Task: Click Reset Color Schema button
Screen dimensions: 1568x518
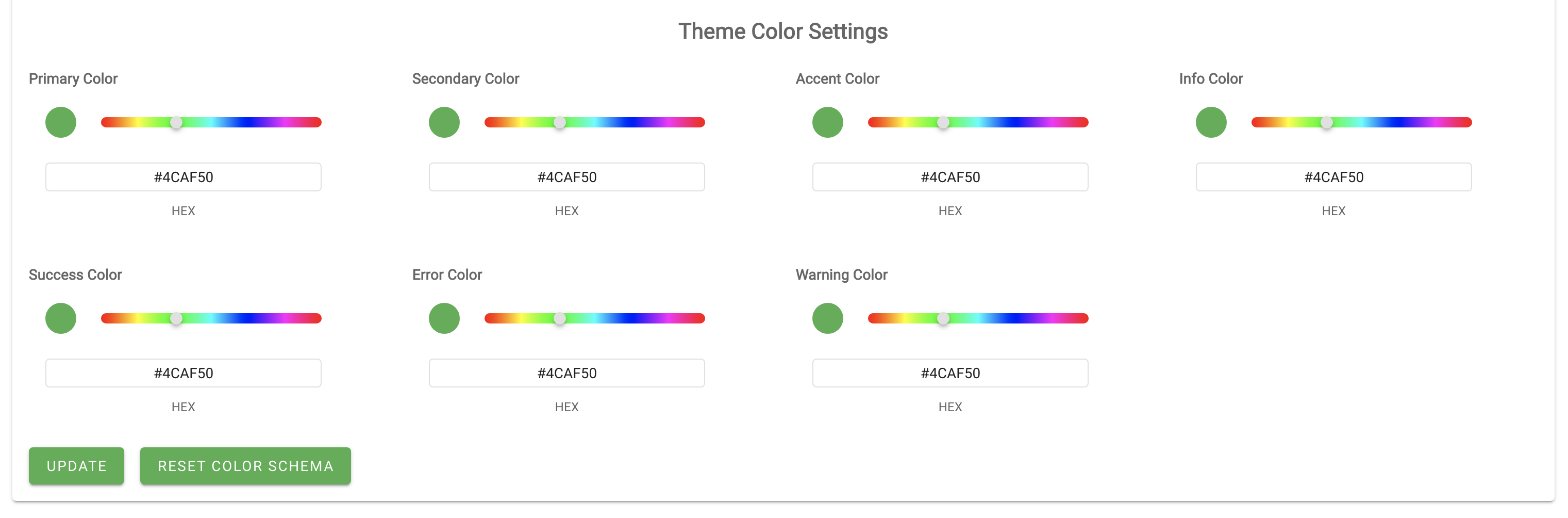Action: [x=245, y=466]
